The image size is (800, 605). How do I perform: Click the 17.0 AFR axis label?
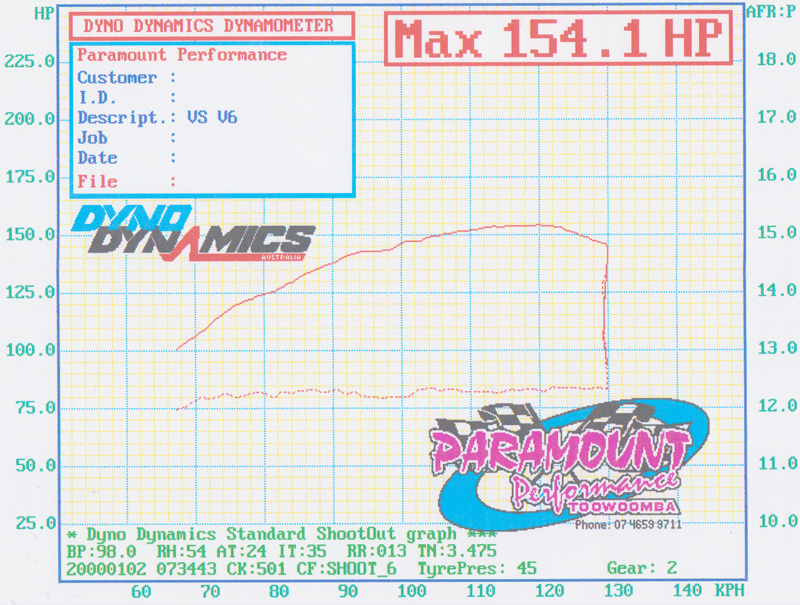click(777, 117)
